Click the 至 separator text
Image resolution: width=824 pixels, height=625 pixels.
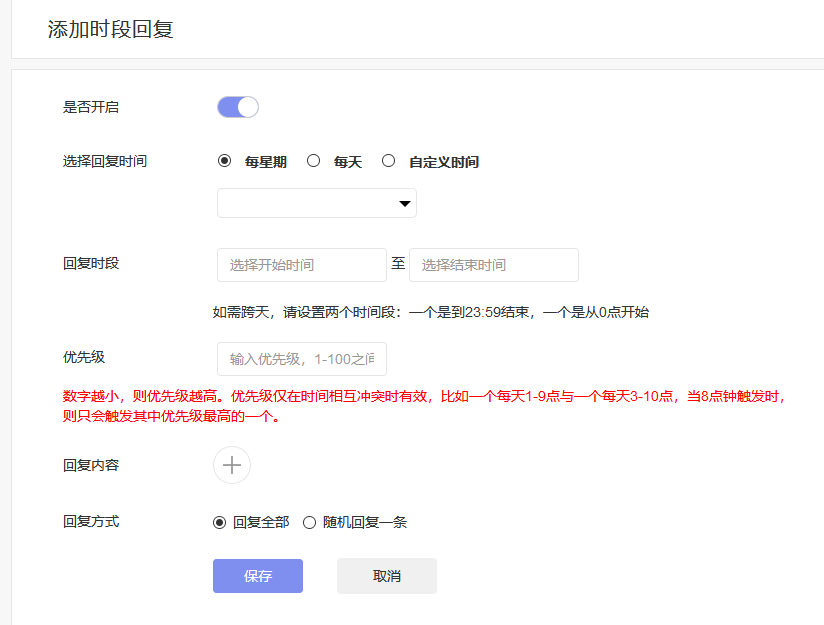point(398,263)
